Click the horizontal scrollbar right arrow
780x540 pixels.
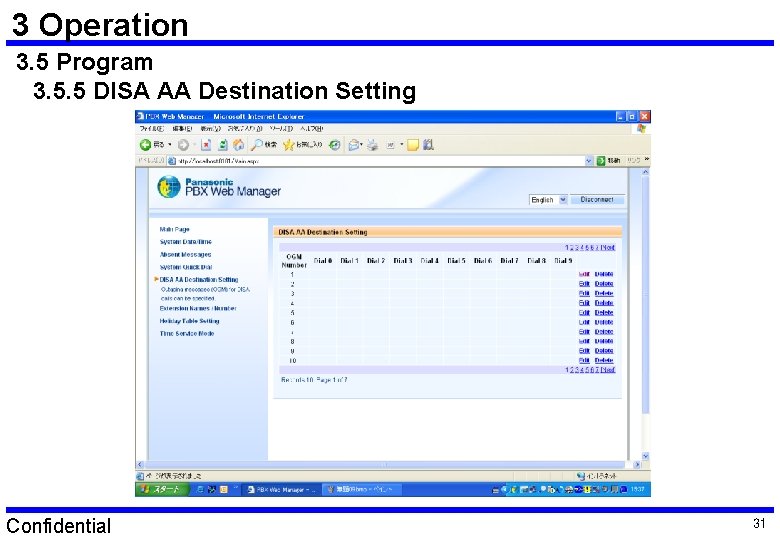point(637,464)
